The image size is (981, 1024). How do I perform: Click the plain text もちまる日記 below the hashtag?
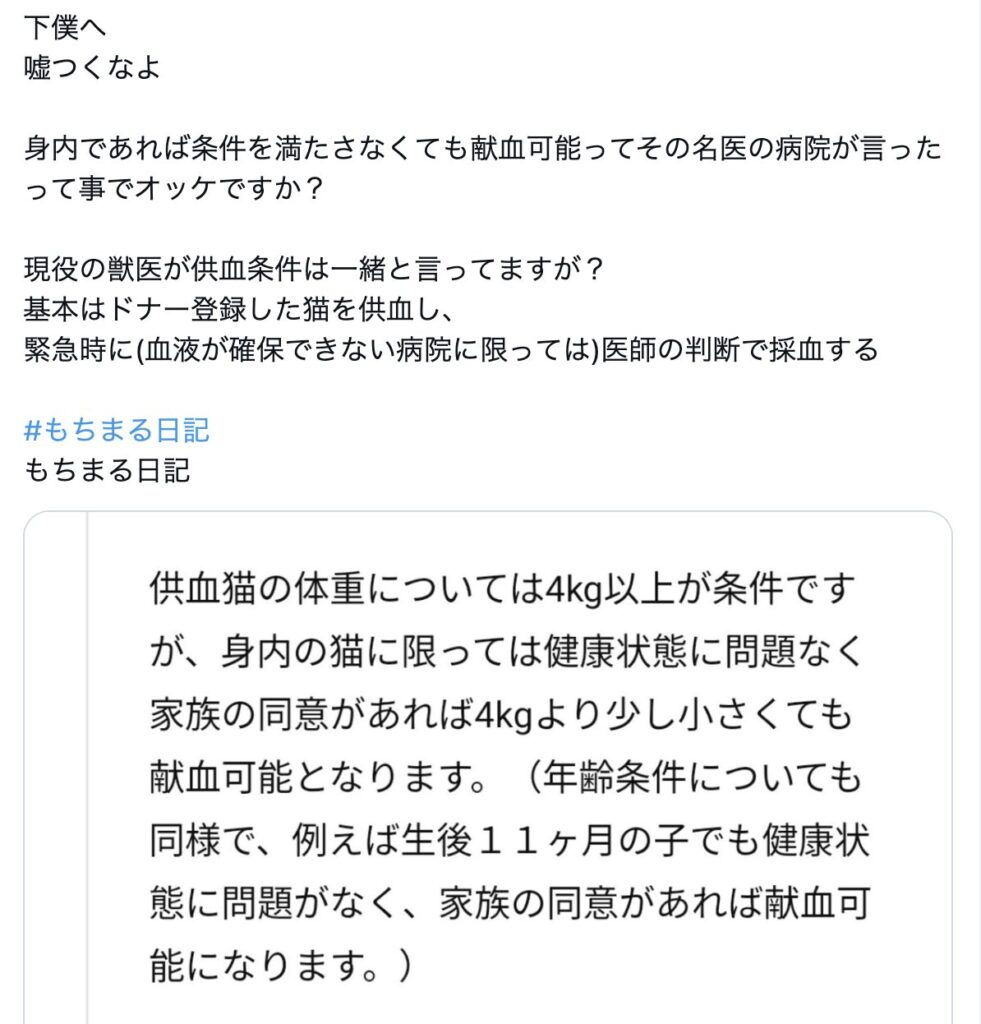click(106, 470)
